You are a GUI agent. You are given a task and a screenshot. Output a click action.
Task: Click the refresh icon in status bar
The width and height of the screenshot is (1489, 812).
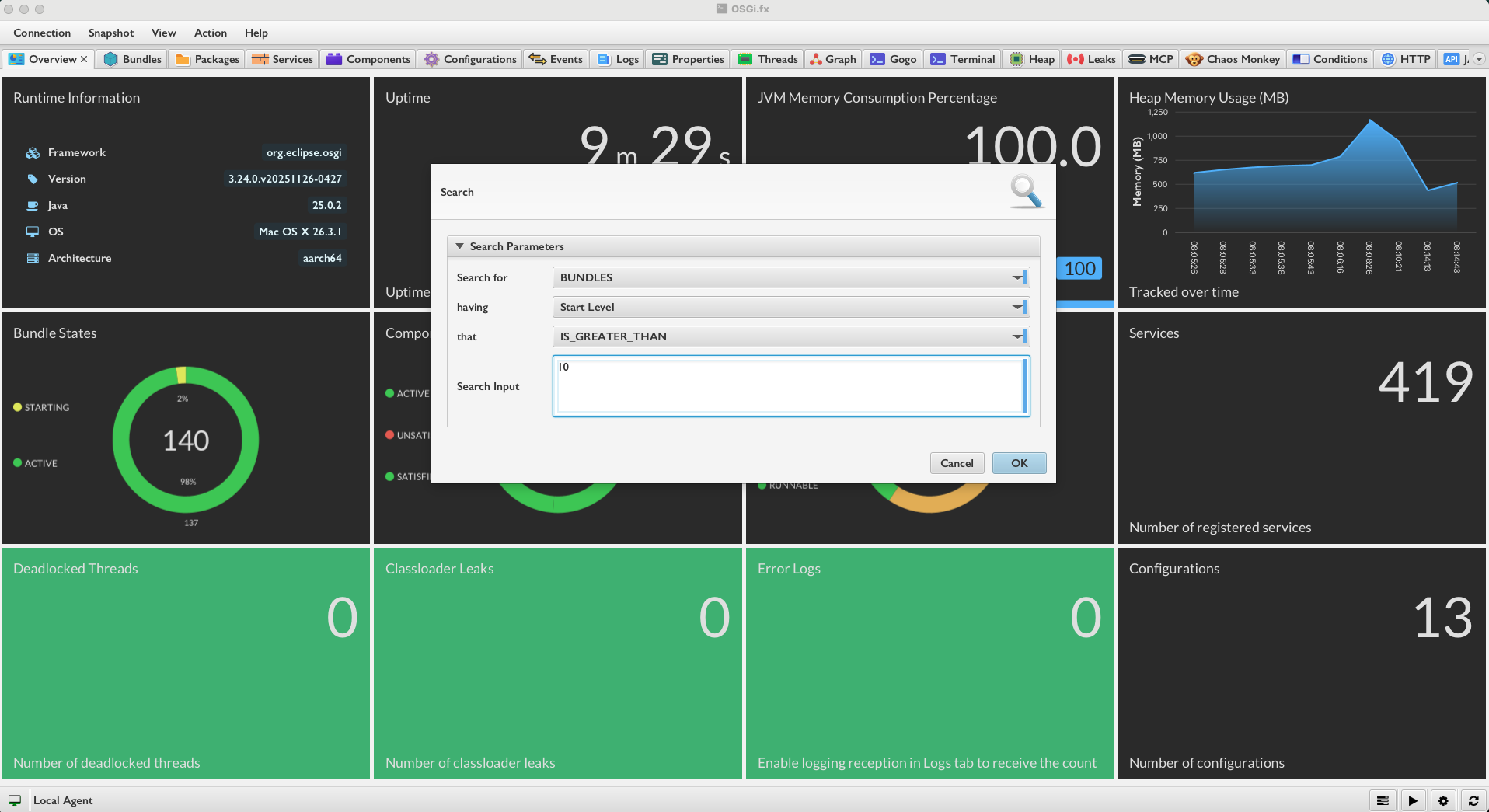pos(1473,800)
